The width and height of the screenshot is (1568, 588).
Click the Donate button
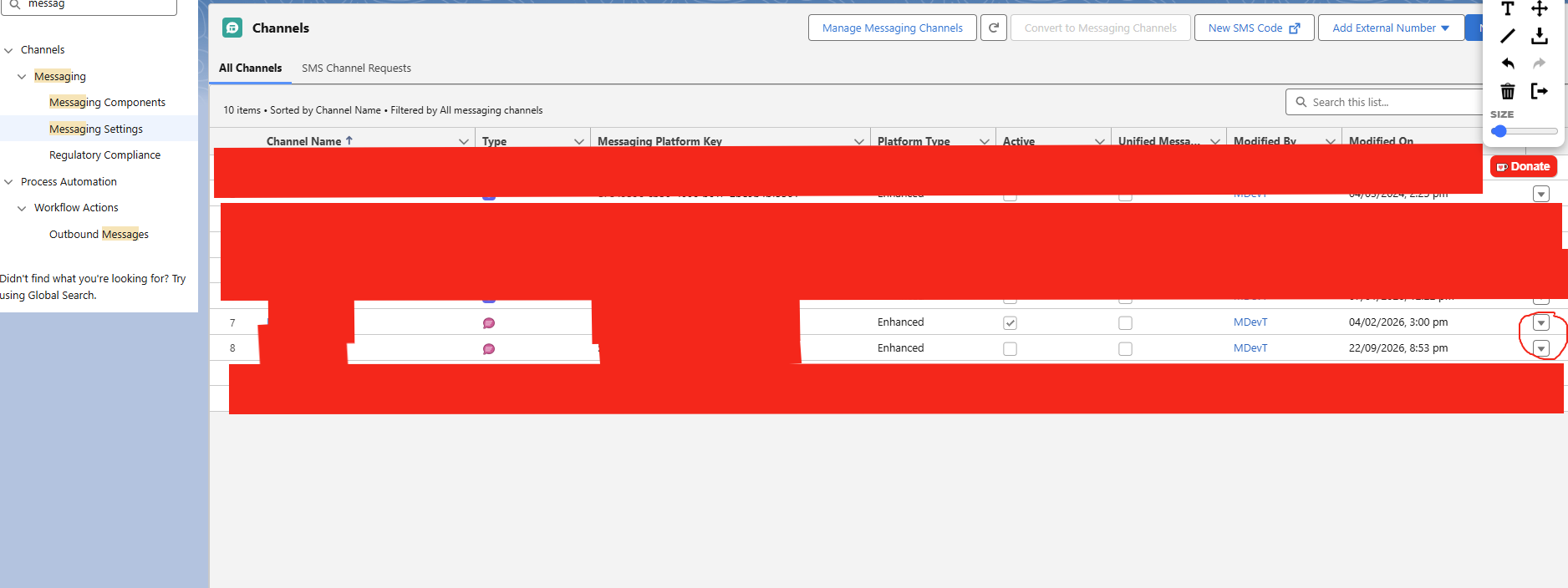pos(1523,166)
